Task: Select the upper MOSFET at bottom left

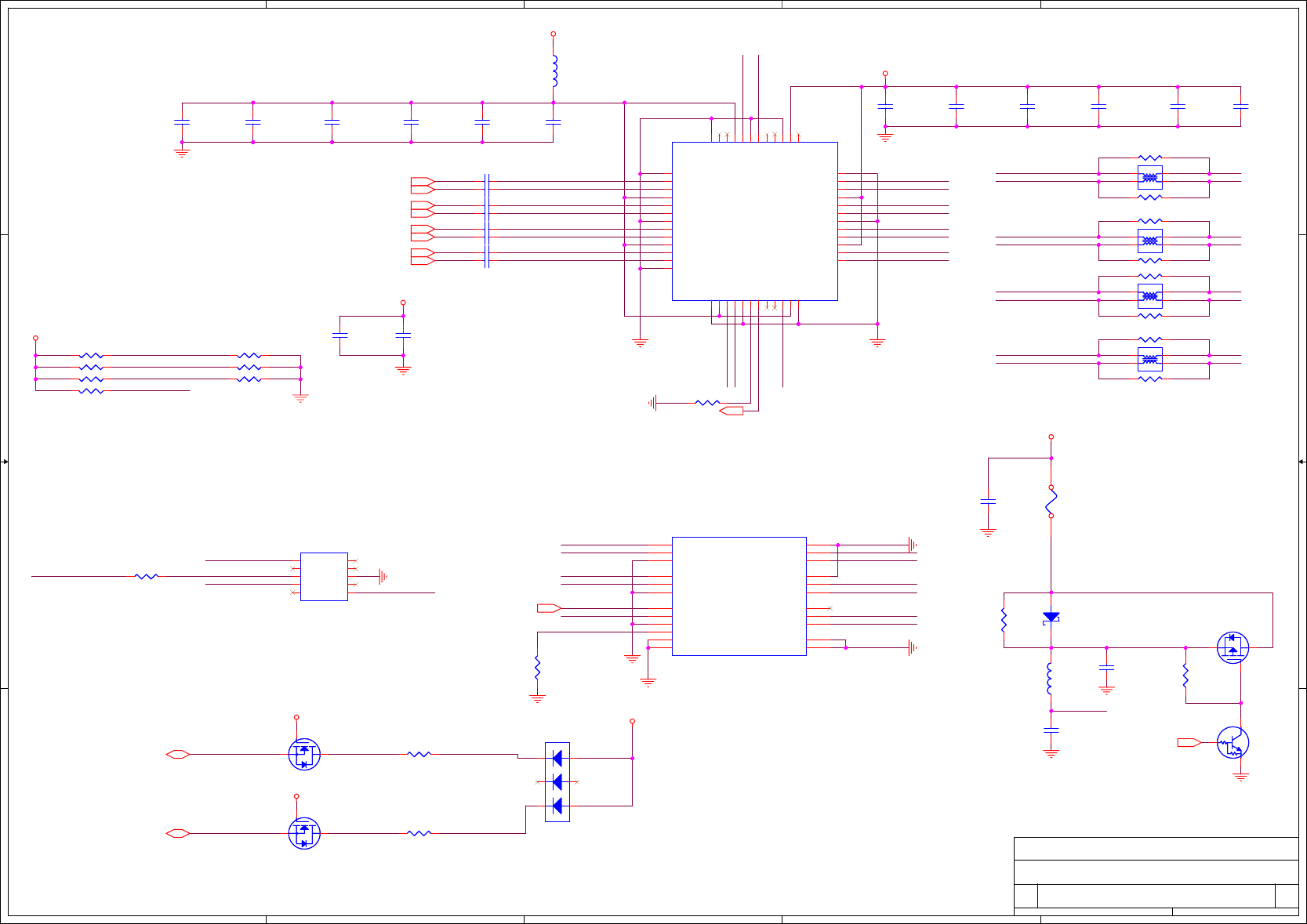Action: [x=304, y=755]
